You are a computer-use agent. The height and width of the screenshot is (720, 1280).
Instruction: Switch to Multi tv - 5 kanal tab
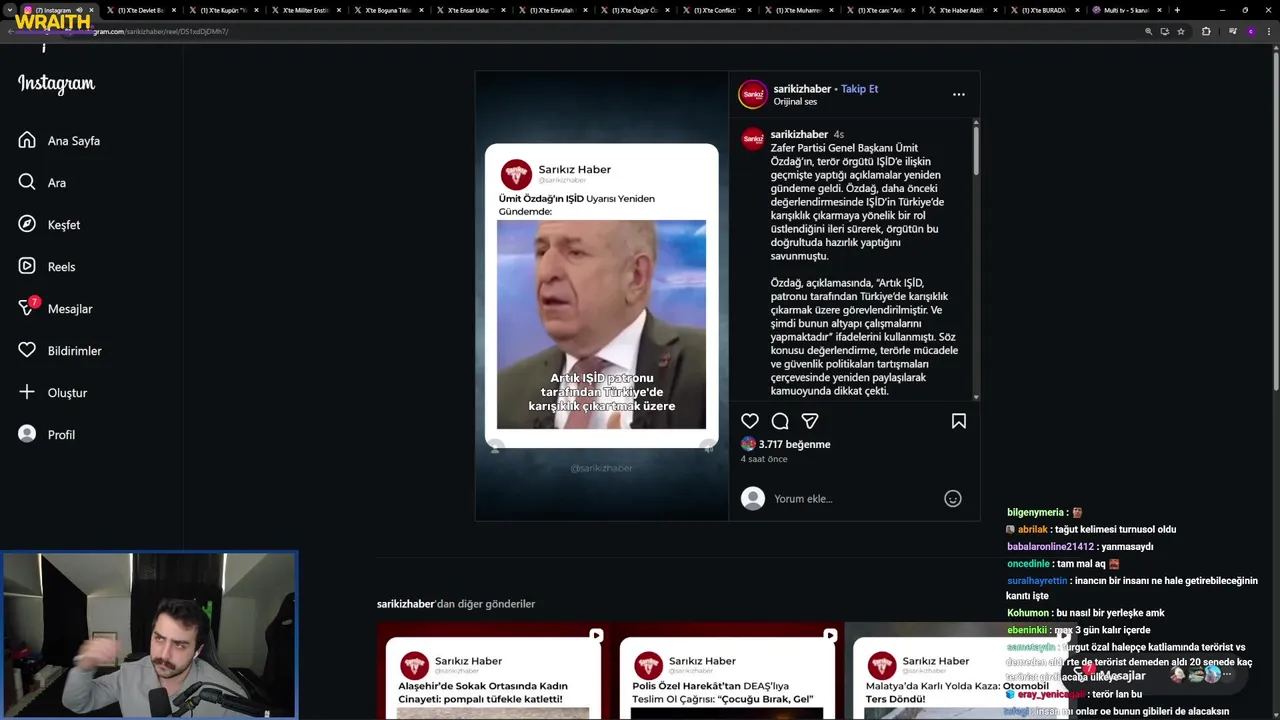point(1126,10)
